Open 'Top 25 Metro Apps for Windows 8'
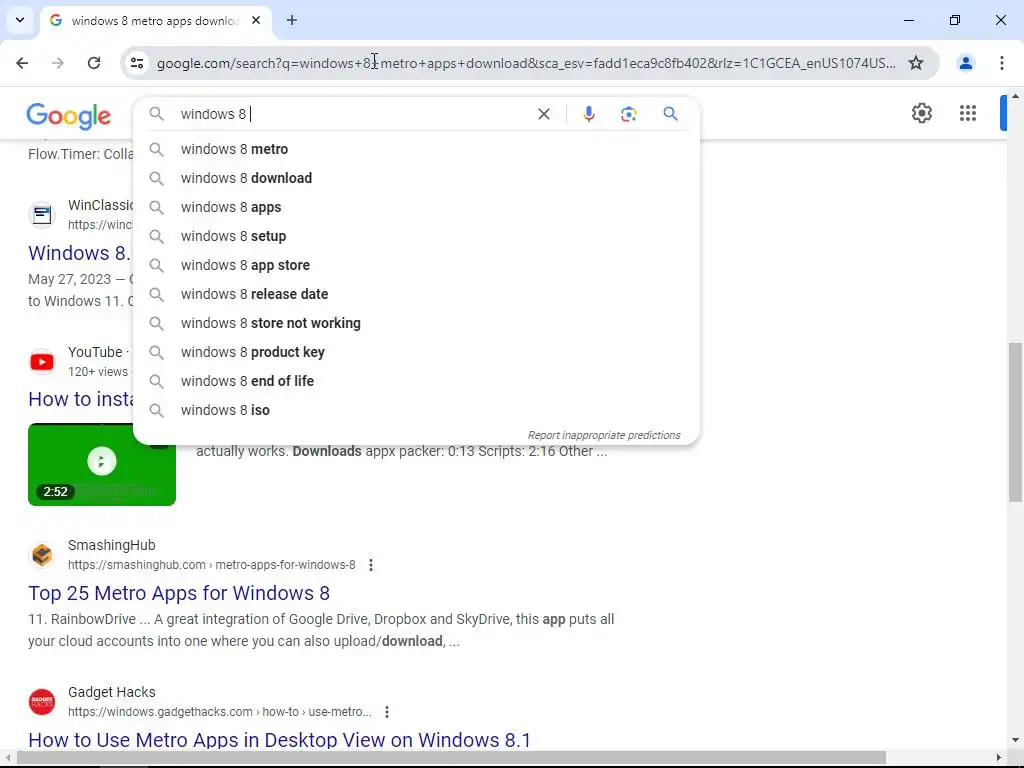Screen dimensions: 1024x768 click(x=179, y=593)
